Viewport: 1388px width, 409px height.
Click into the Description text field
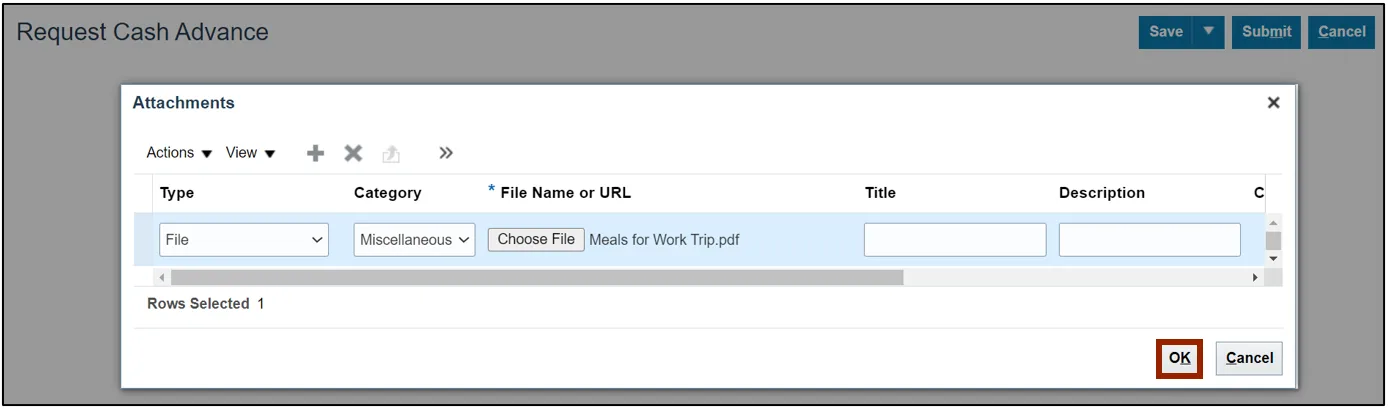[x=1149, y=240]
